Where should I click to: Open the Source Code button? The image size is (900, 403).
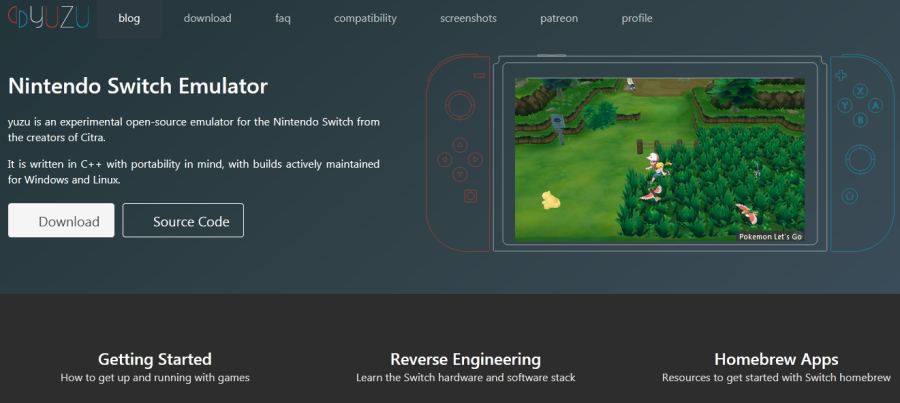[x=183, y=221]
